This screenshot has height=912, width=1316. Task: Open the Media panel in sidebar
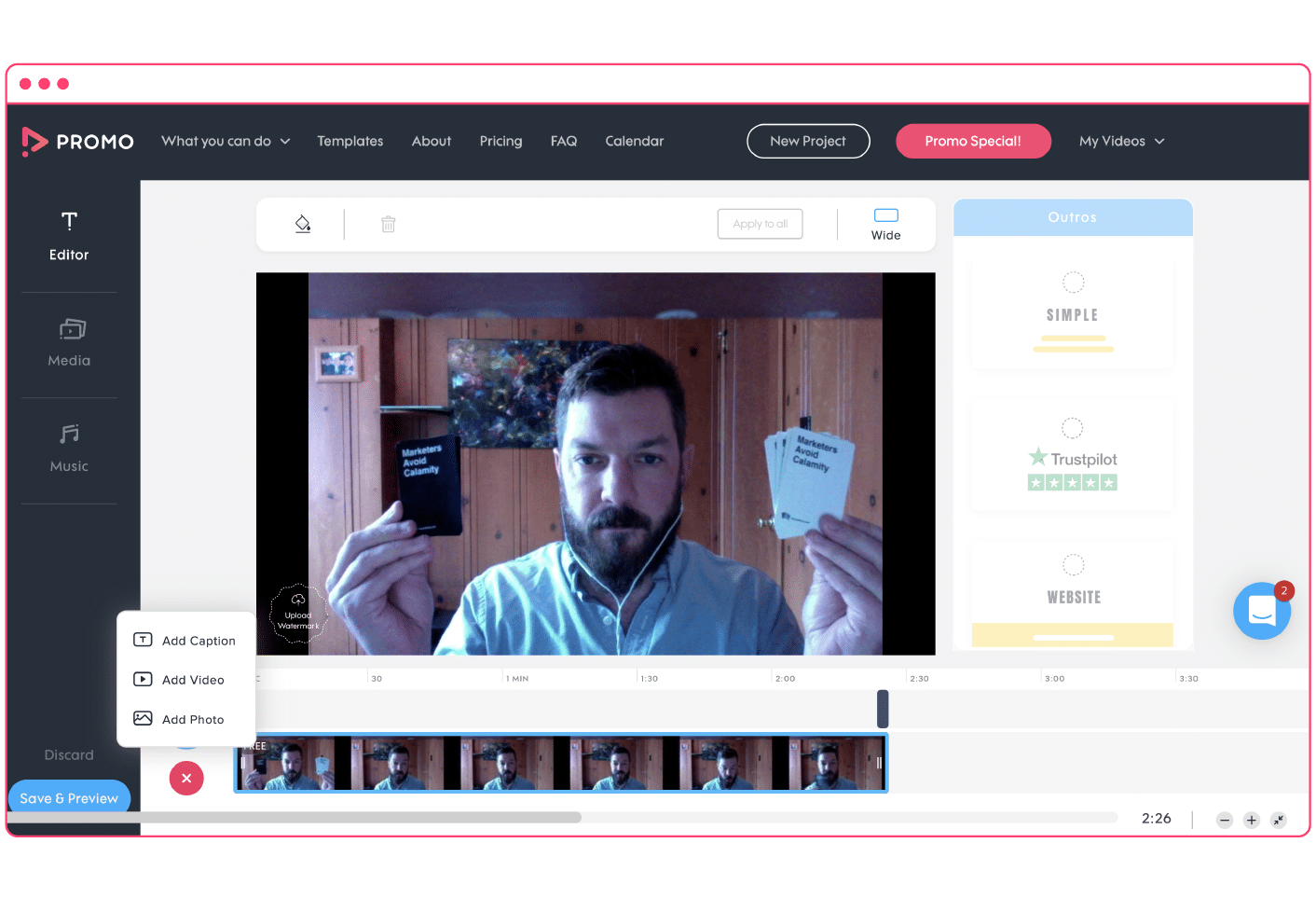69,342
